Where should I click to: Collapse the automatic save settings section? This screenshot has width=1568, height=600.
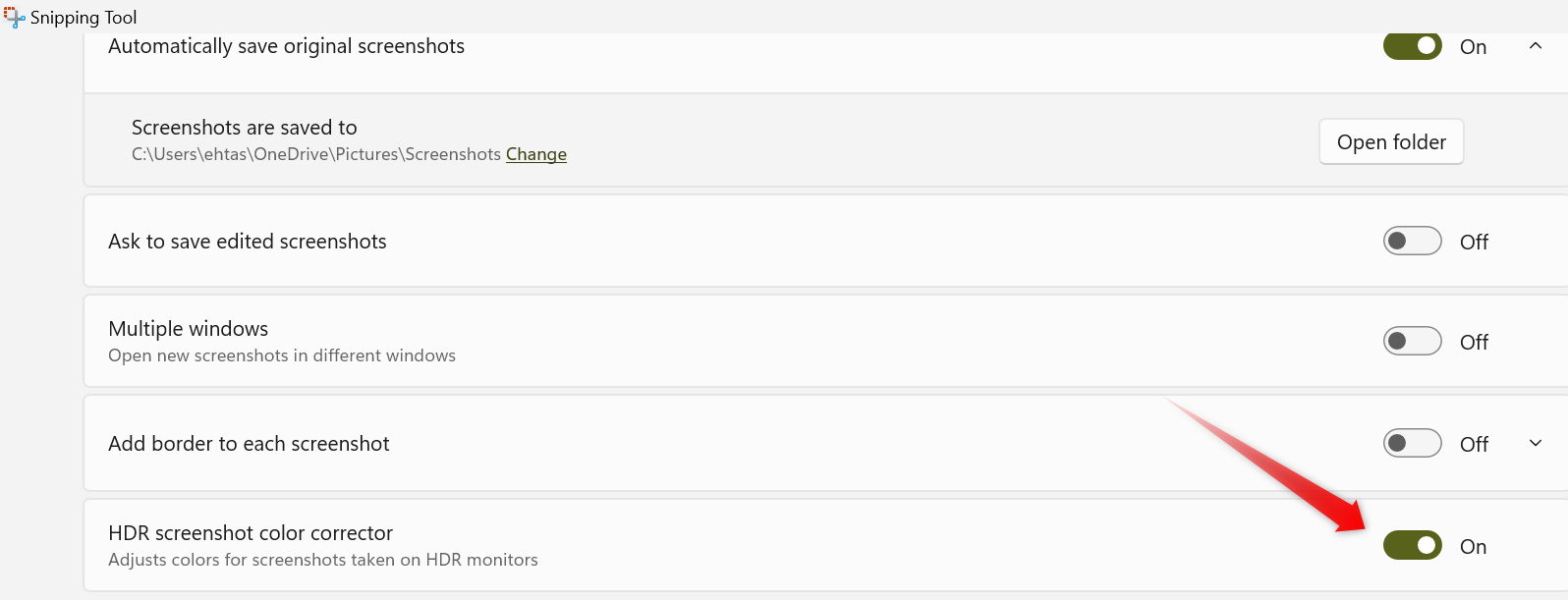coord(1536,46)
